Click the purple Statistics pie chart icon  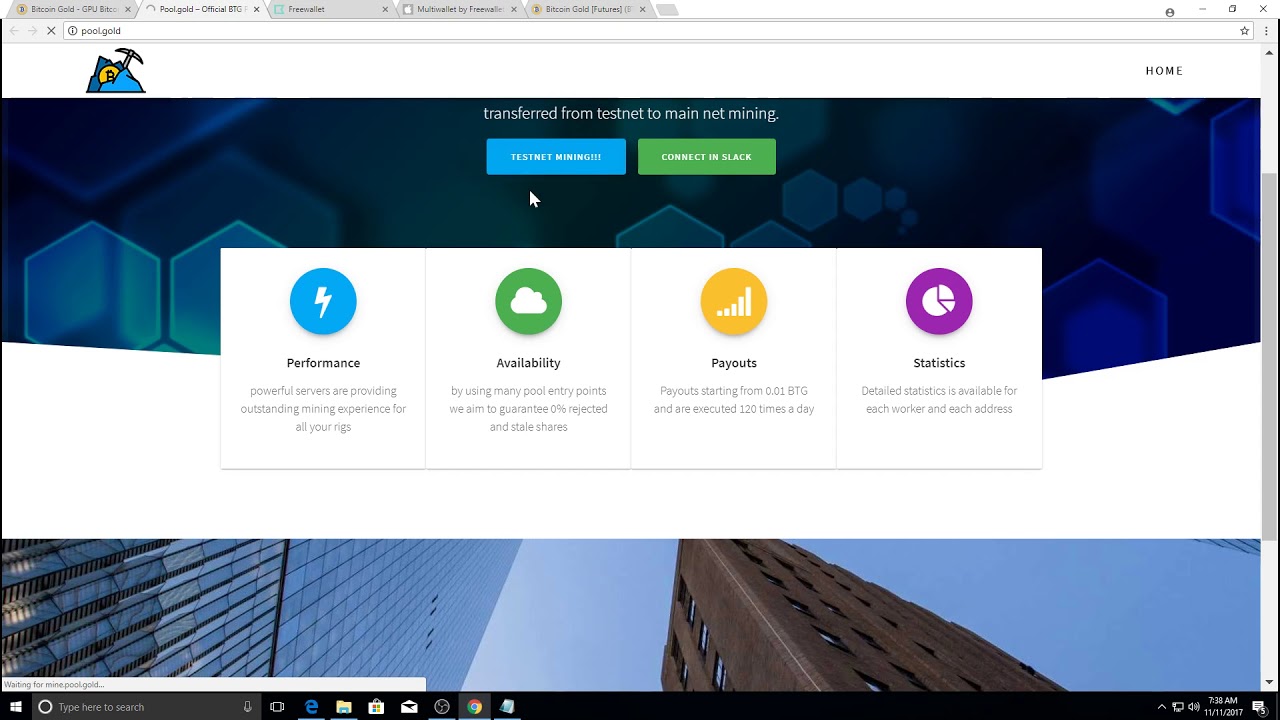[938, 301]
